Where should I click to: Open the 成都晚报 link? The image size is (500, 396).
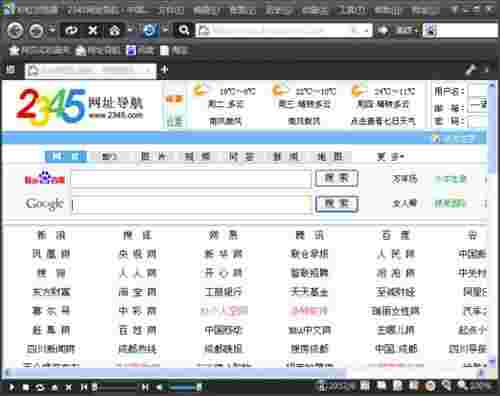click(x=223, y=349)
